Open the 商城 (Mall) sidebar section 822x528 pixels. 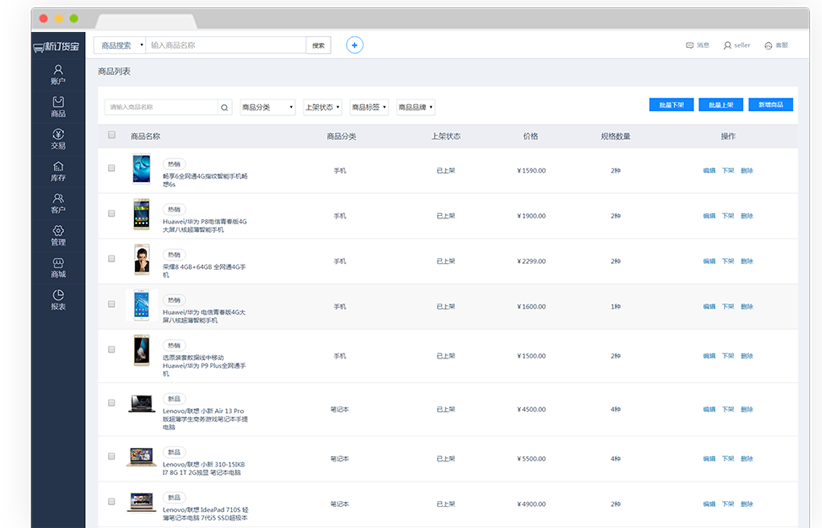pos(58,267)
